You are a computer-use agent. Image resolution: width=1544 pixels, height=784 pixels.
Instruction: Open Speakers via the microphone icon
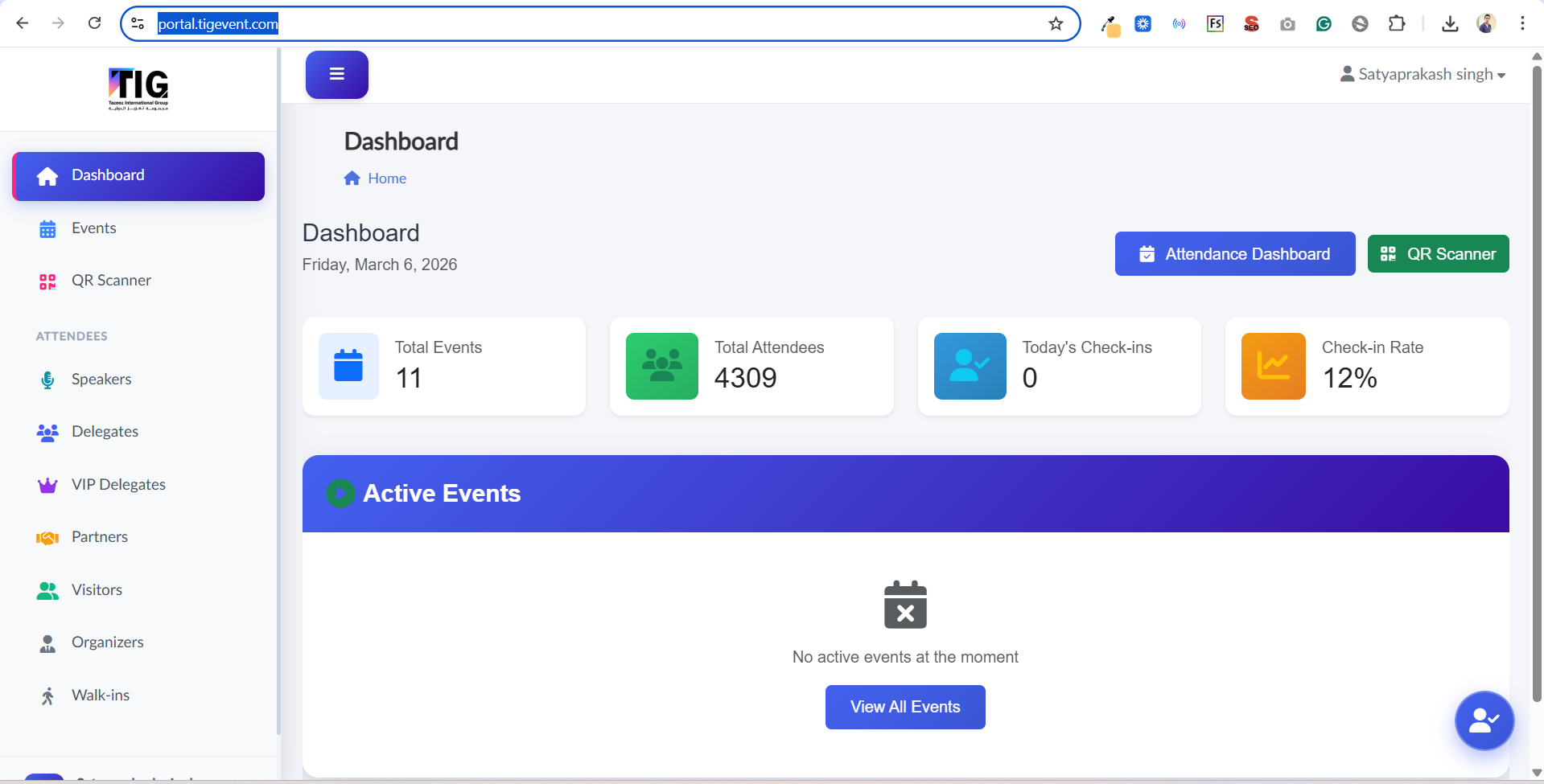(x=47, y=379)
